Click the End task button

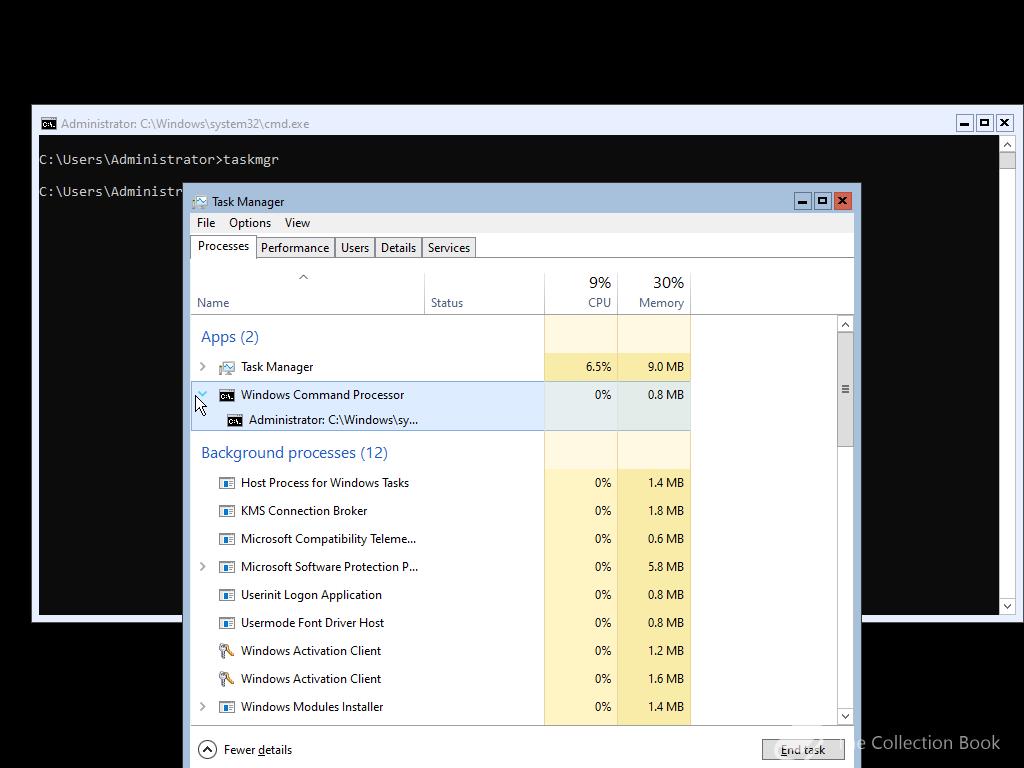coord(803,750)
